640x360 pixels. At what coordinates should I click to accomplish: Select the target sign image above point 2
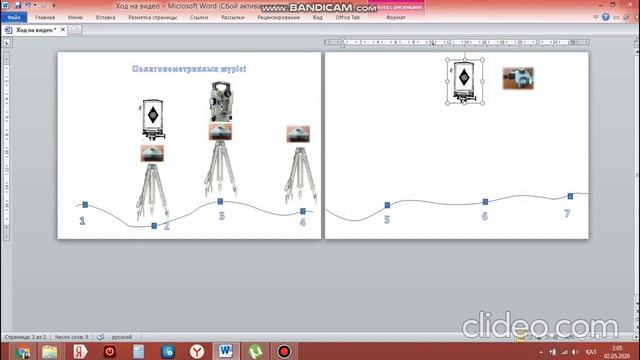click(152, 119)
